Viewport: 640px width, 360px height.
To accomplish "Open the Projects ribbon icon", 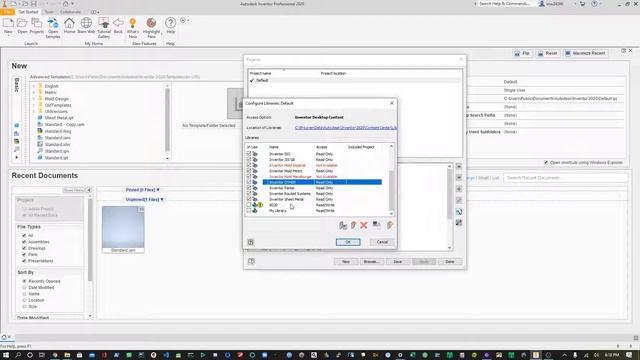I will [x=36, y=23].
